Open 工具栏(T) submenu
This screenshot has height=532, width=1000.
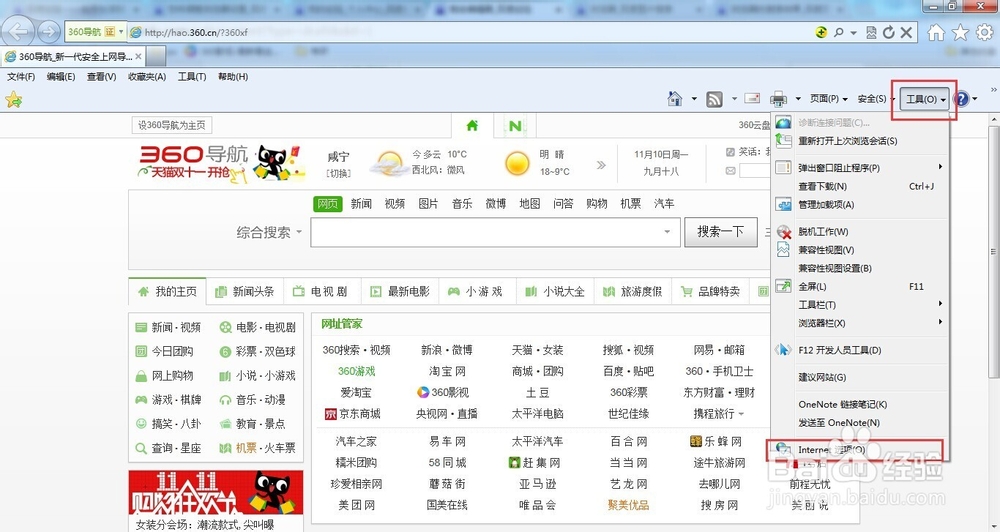point(860,305)
